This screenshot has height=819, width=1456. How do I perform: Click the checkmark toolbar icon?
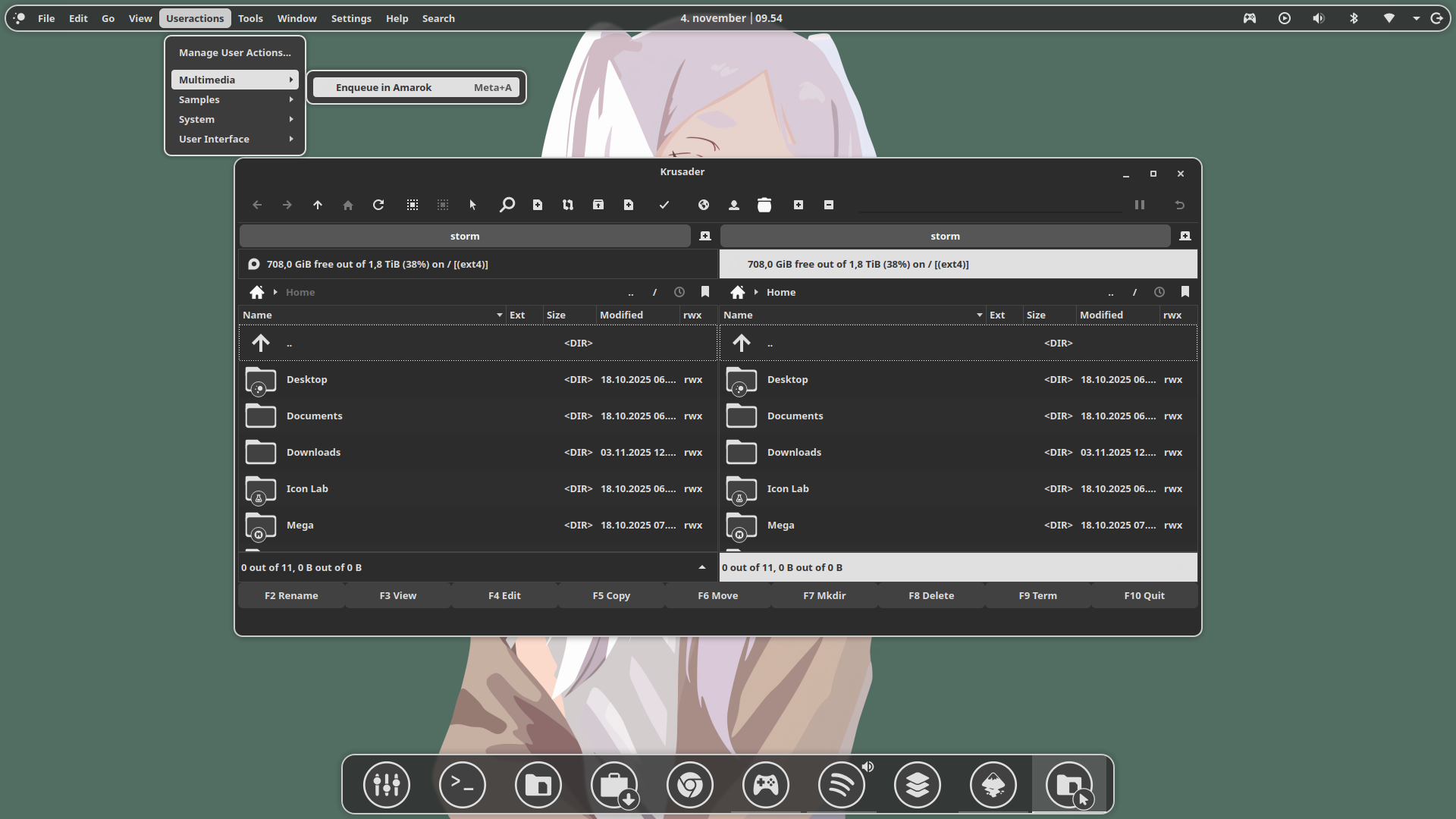pyautogui.click(x=664, y=205)
